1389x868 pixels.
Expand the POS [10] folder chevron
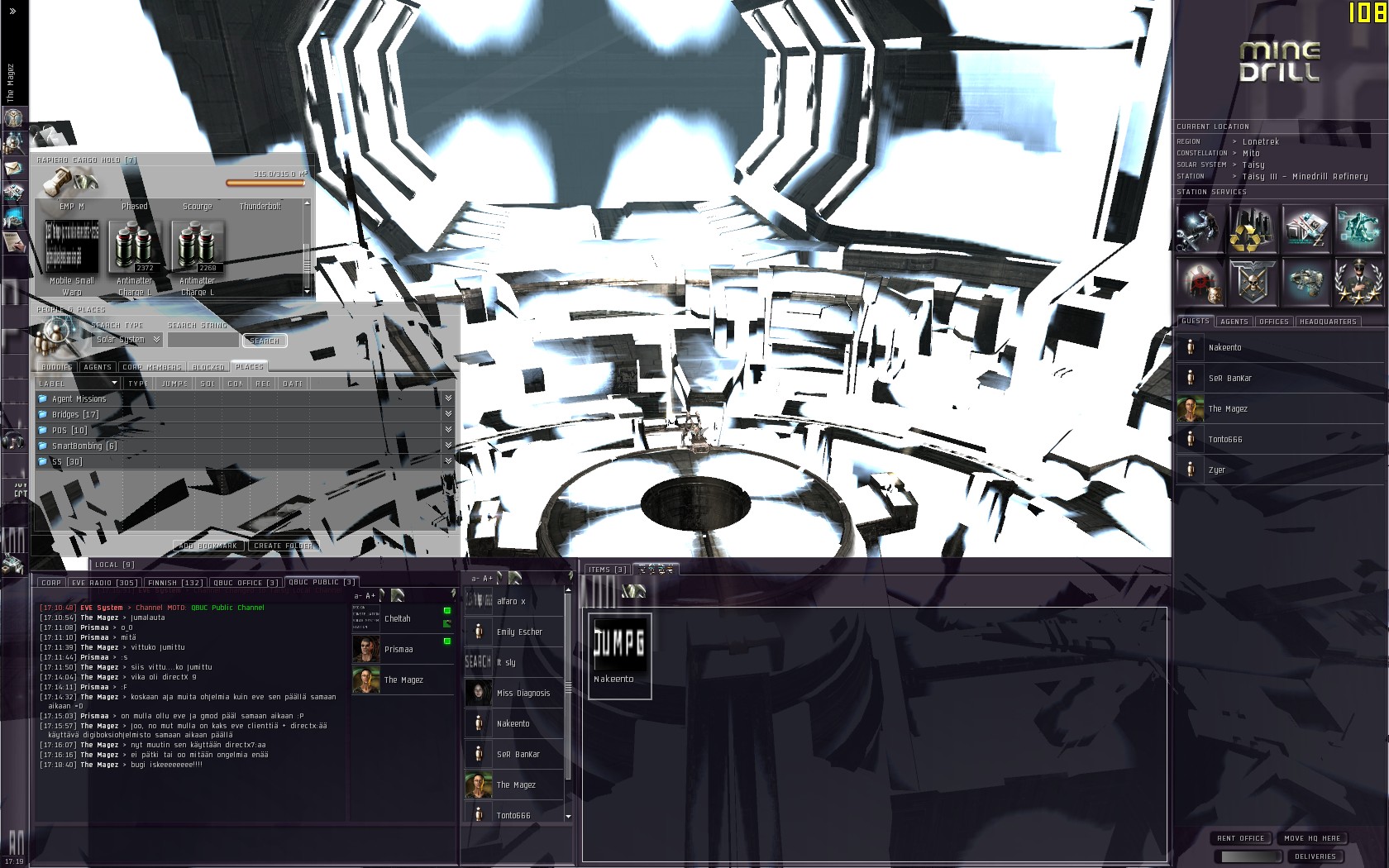(x=448, y=430)
